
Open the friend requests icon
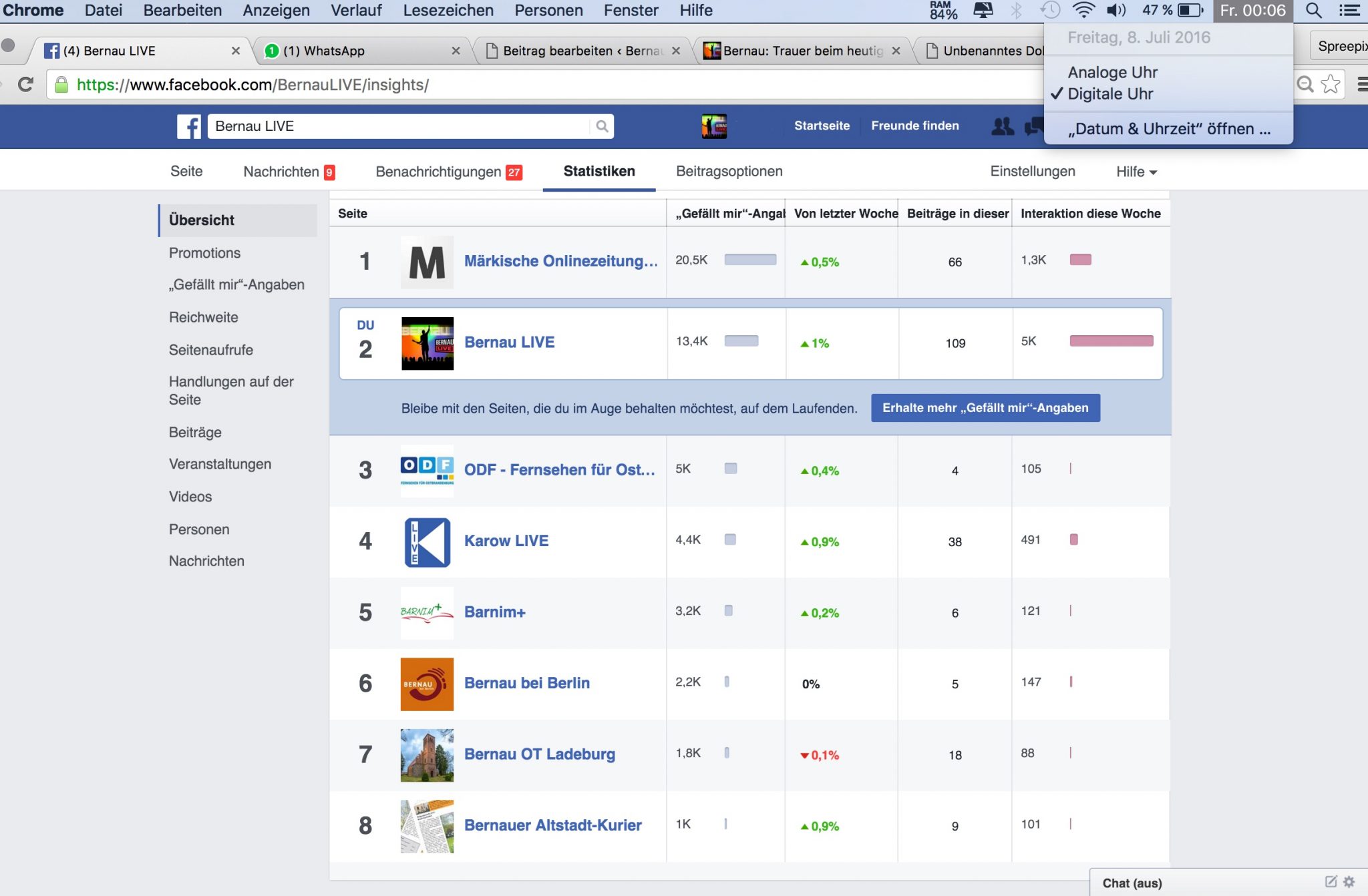(1002, 126)
